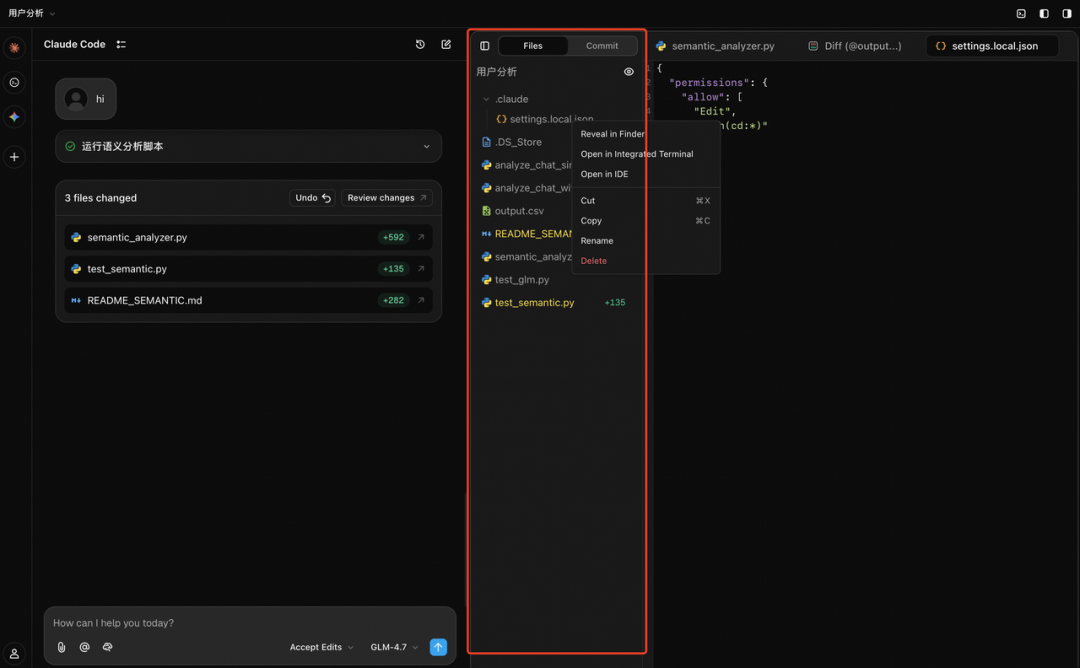Choose Open in Integrated Terminal
Image resolution: width=1080 pixels, height=668 pixels.
(x=646, y=154)
